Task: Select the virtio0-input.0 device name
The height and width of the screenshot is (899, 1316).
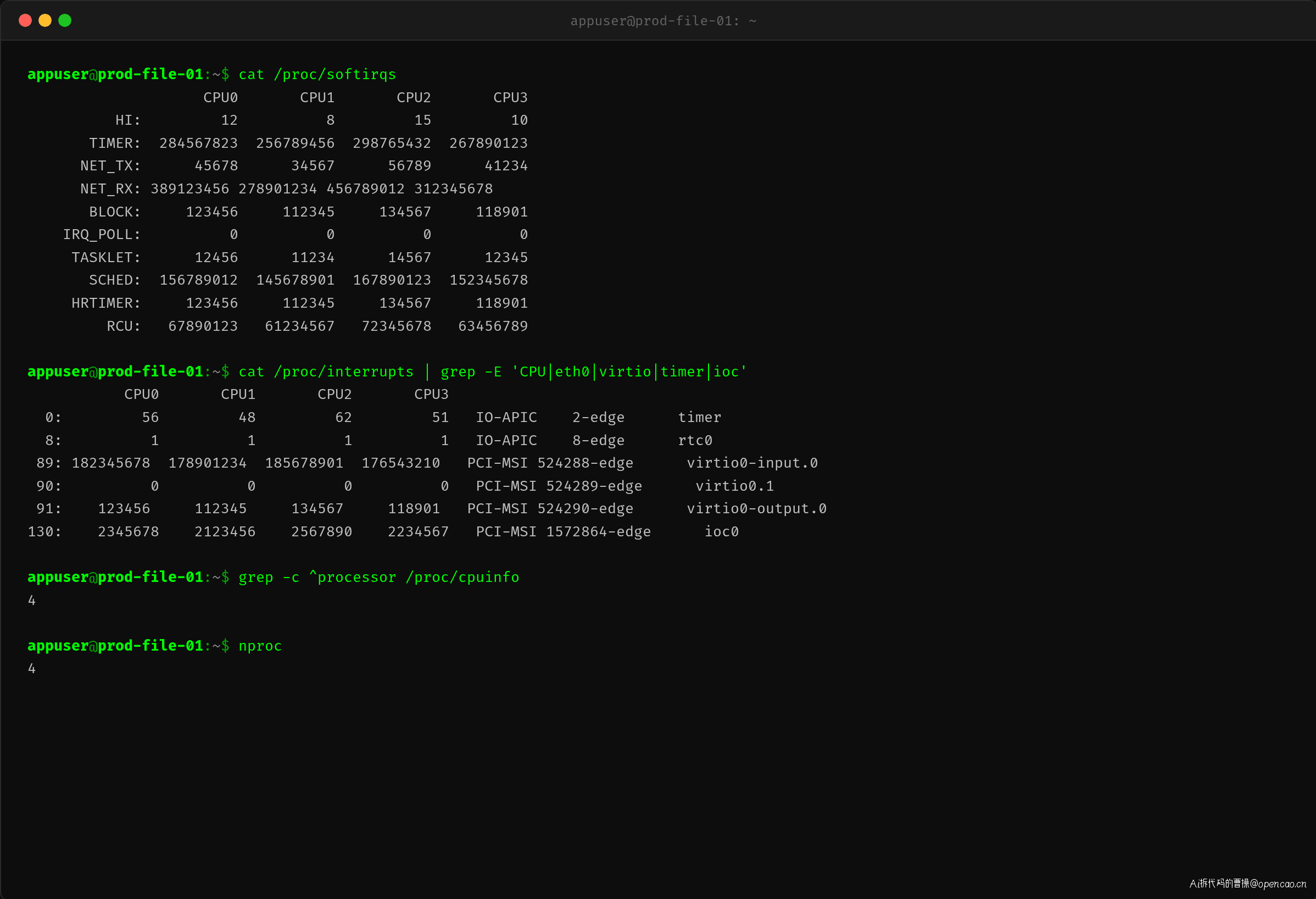Action: (x=752, y=463)
